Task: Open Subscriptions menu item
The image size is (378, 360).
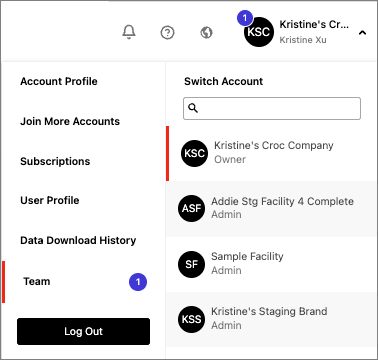Action: coord(55,161)
